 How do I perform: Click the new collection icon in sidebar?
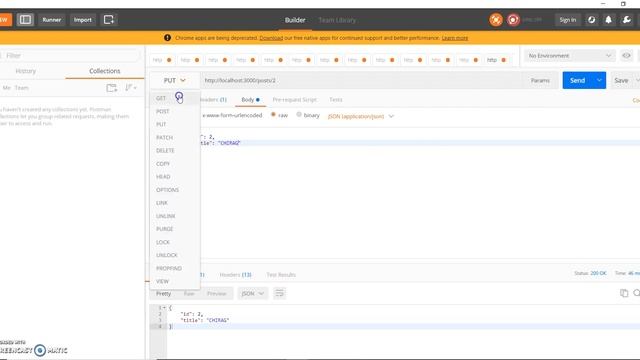111,88
